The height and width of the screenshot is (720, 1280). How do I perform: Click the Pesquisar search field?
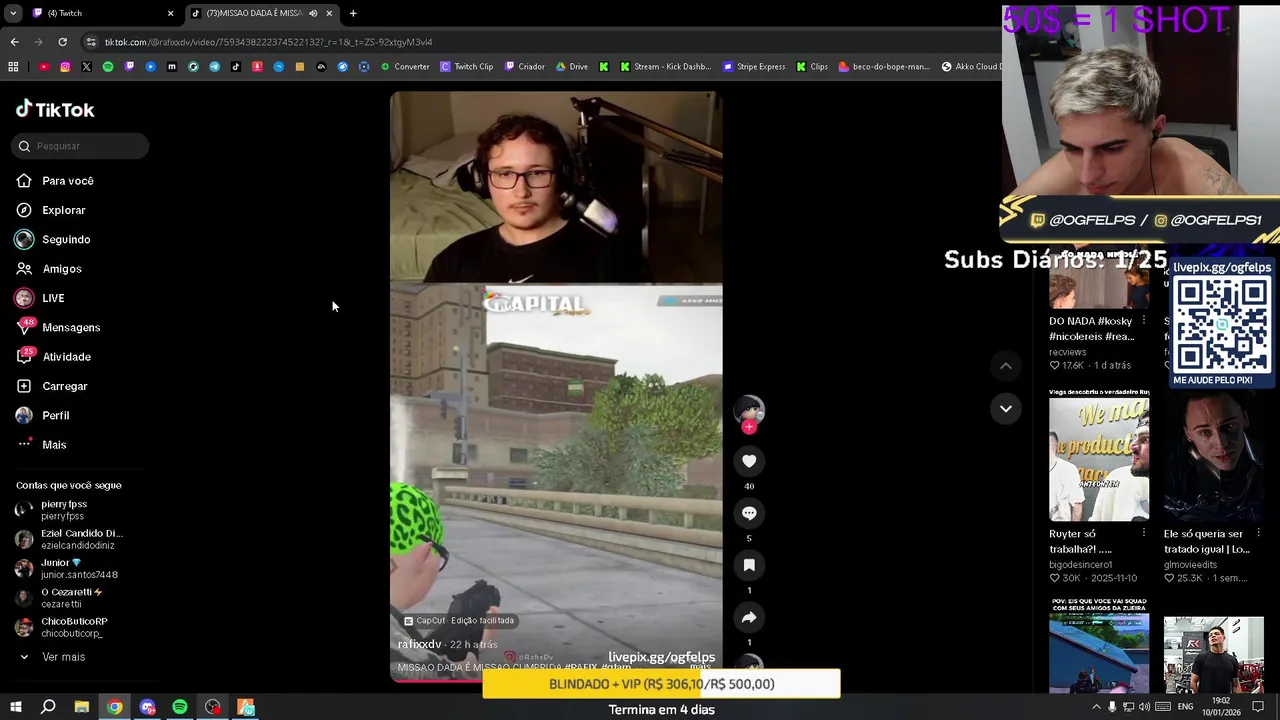(x=81, y=146)
